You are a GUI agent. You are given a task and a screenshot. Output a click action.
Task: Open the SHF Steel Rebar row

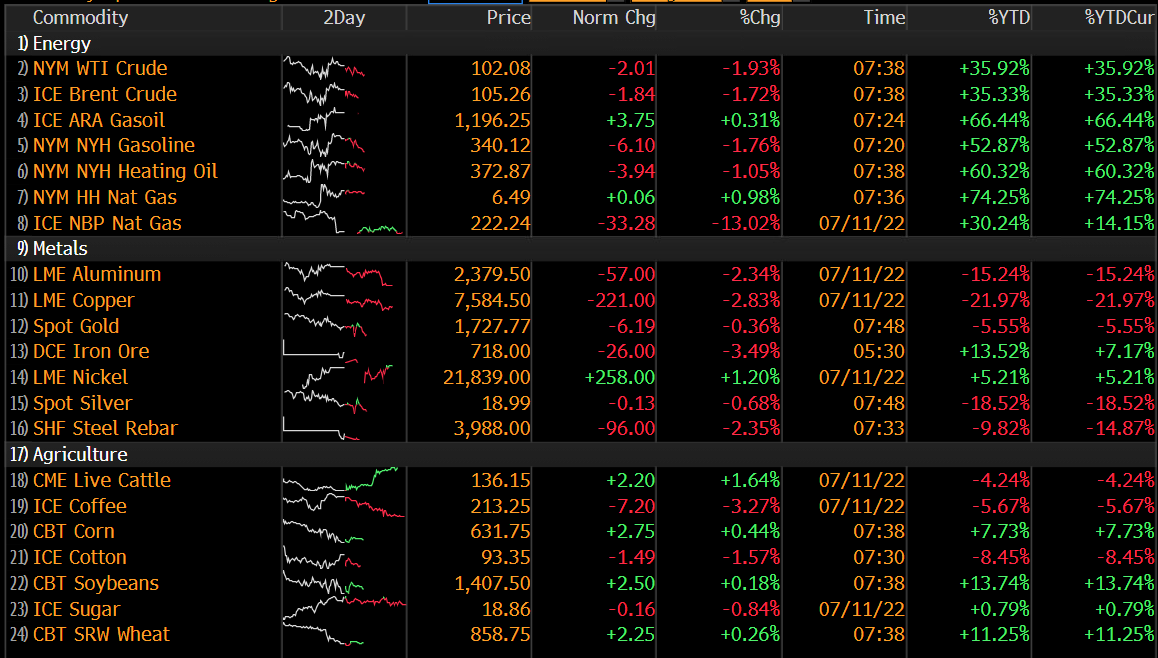point(580,428)
